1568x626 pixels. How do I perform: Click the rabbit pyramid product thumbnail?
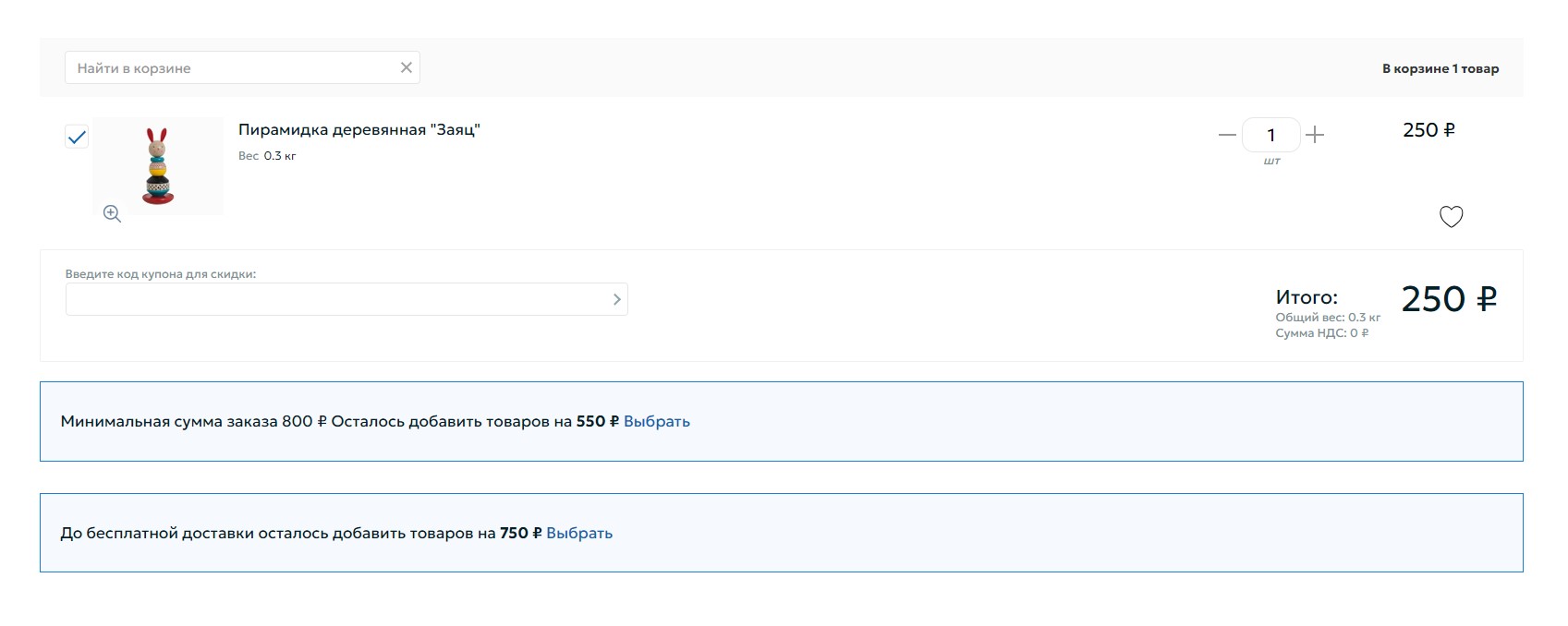click(159, 164)
